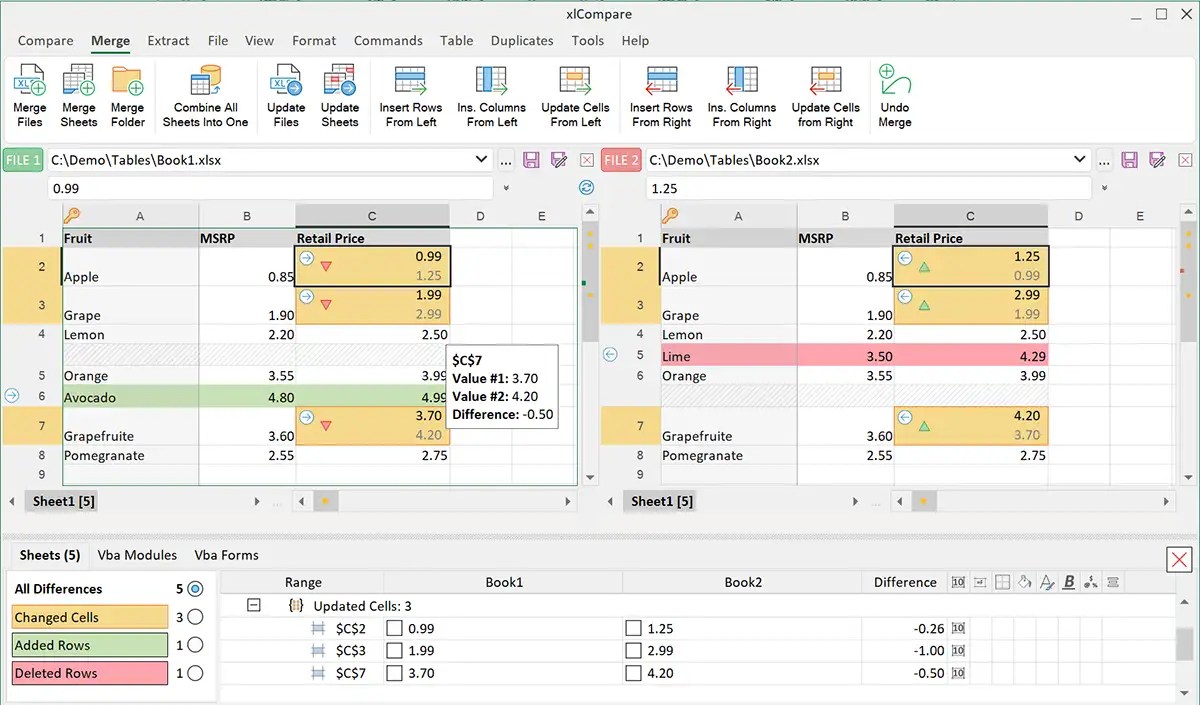Collapse the Updated Cells group
1200x705 pixels.
click(x=253, y=605)
